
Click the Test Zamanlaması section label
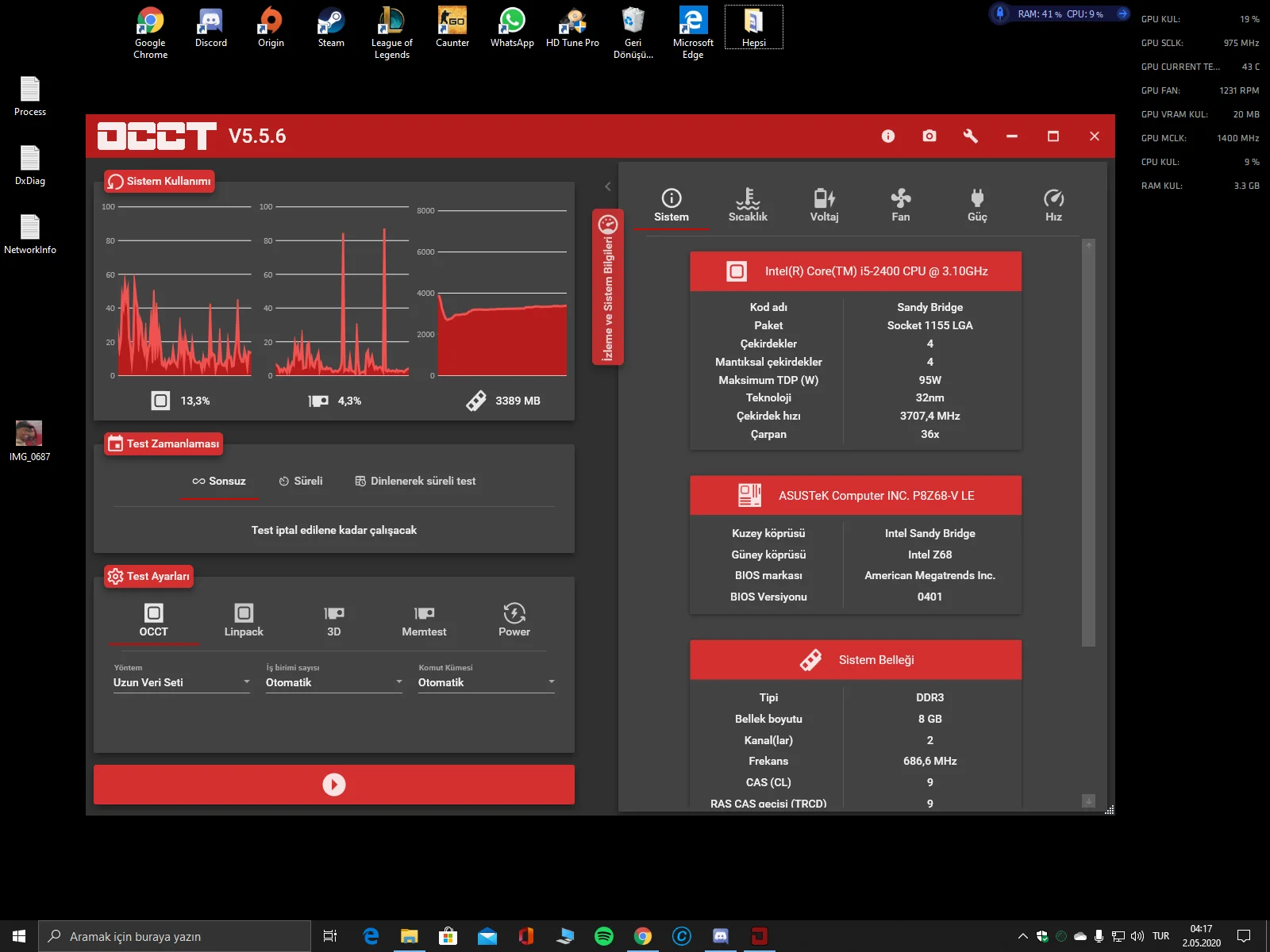[164, 443]
